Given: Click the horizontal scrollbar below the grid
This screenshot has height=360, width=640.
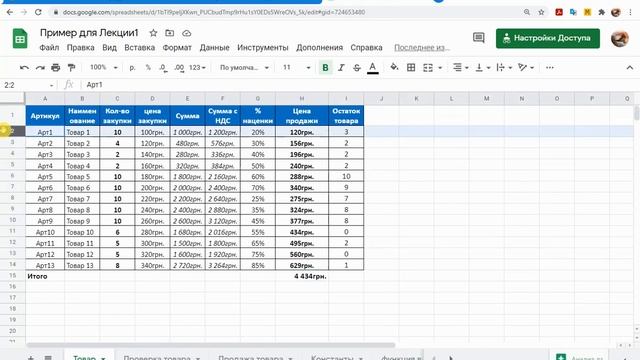Looking at the screenshot, I should coord(210,345).
